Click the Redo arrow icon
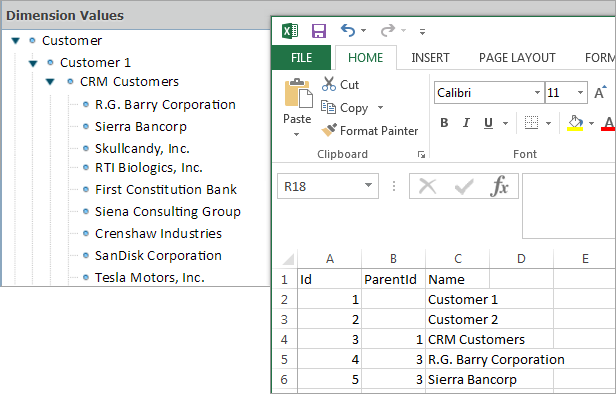Viewport: 616px width, 394px height. pos(388,30)
